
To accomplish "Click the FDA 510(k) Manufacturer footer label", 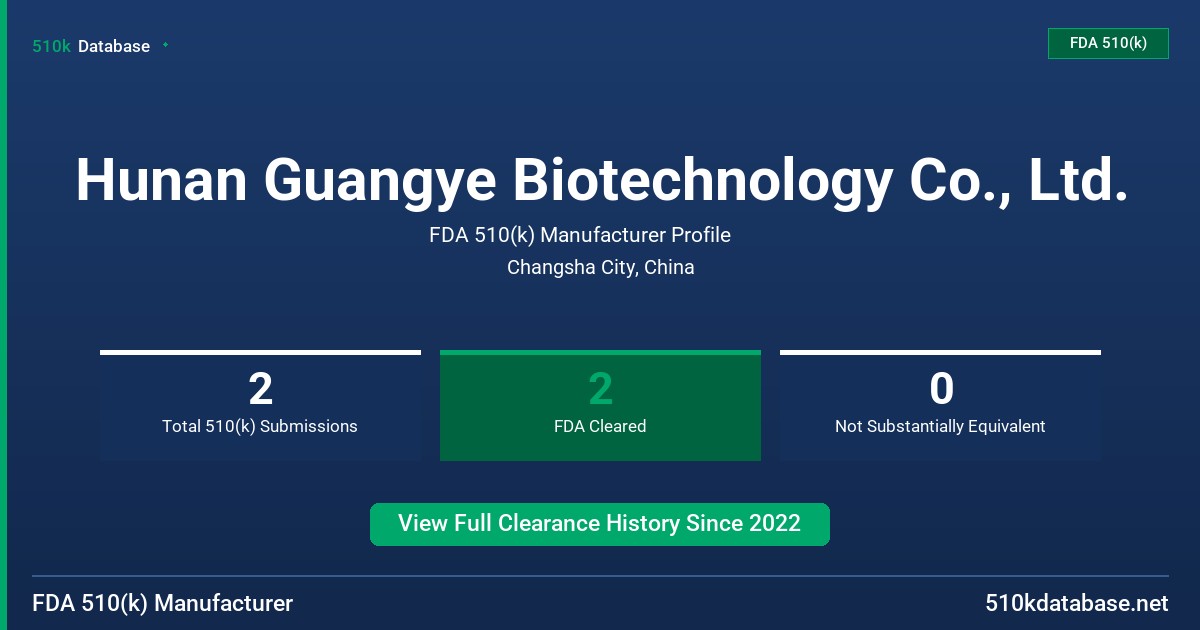I will (x=163, y=603).
